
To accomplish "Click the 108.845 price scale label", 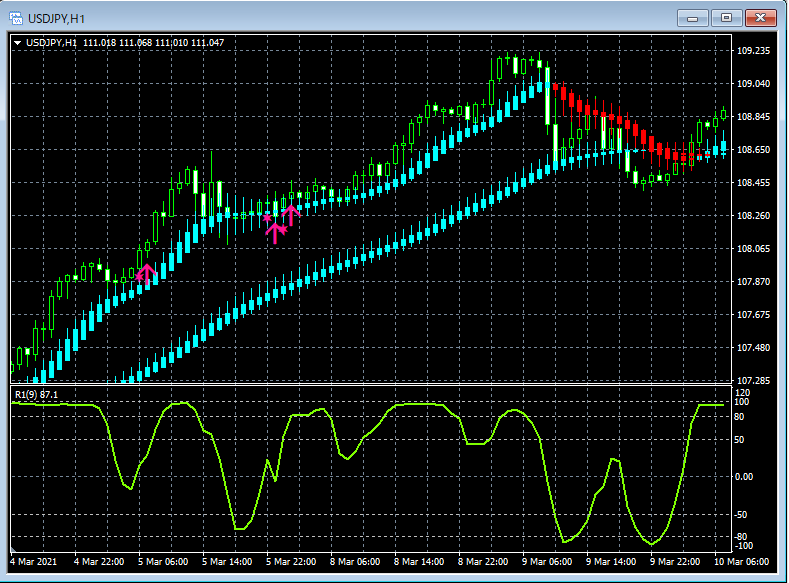I will click(x=753, y=117).
